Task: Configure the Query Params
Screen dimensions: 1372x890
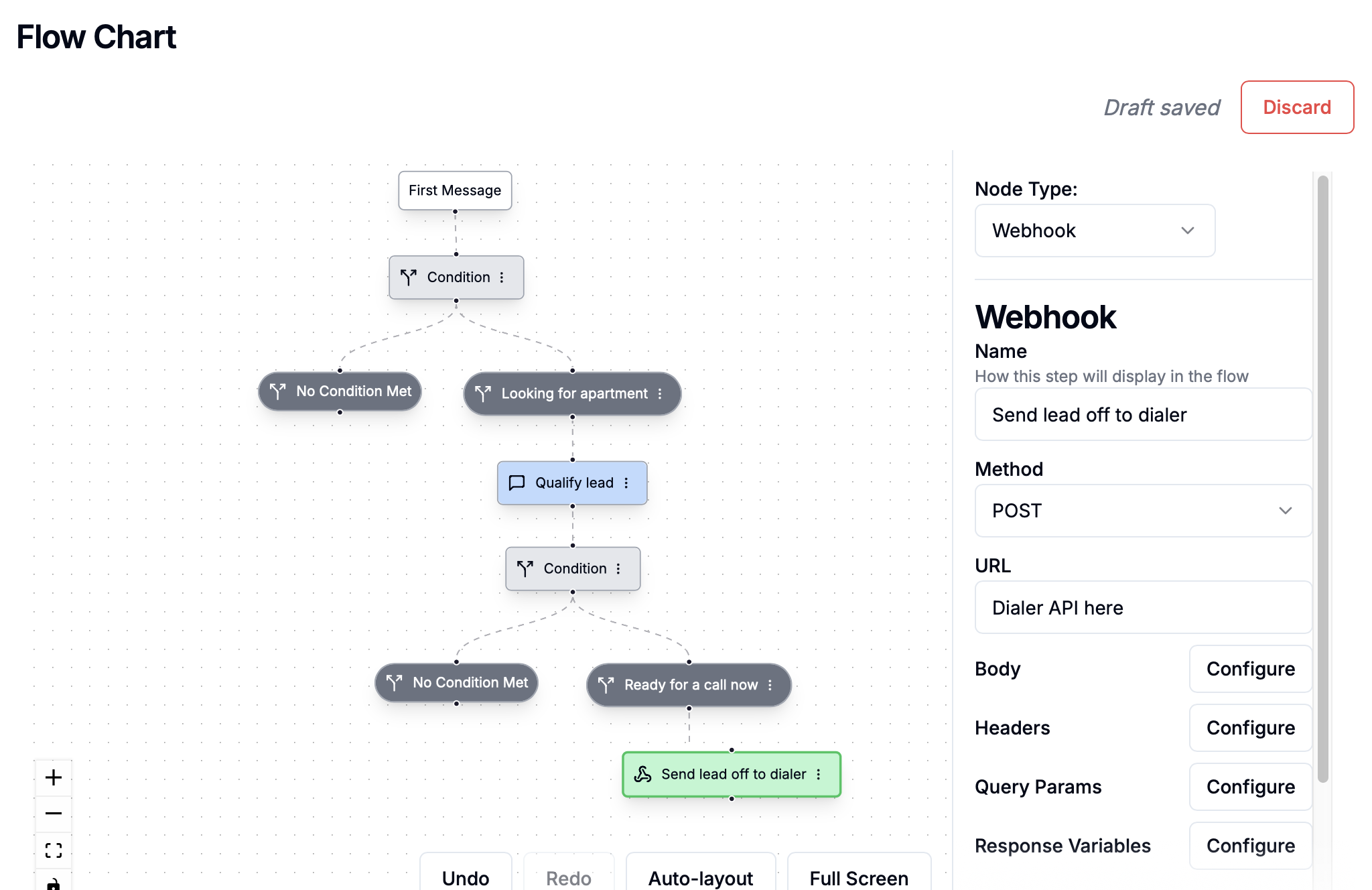Action: tap(1250, 787)
